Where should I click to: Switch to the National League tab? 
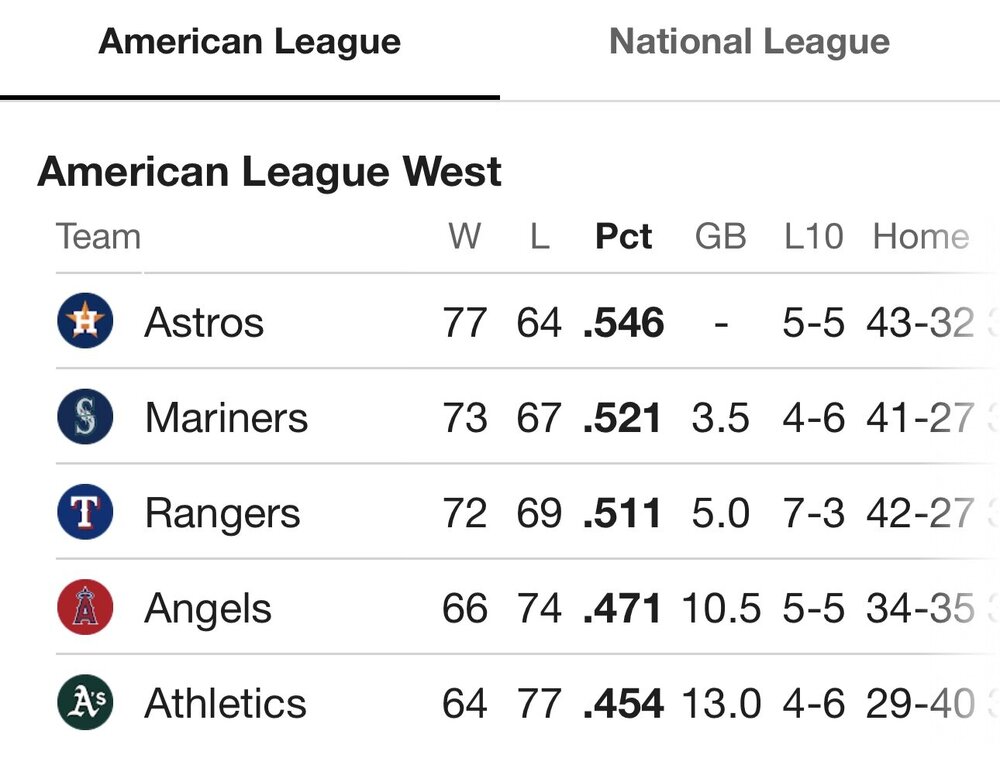pos(749,42)
